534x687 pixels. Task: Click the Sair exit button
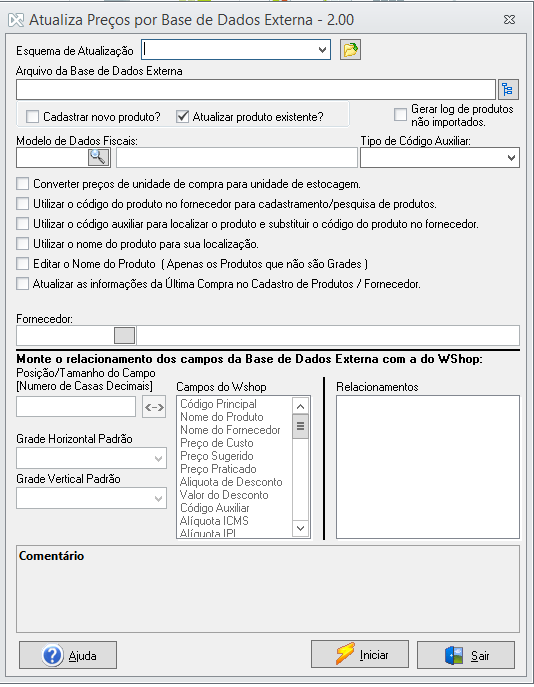(x=466, y=655)
